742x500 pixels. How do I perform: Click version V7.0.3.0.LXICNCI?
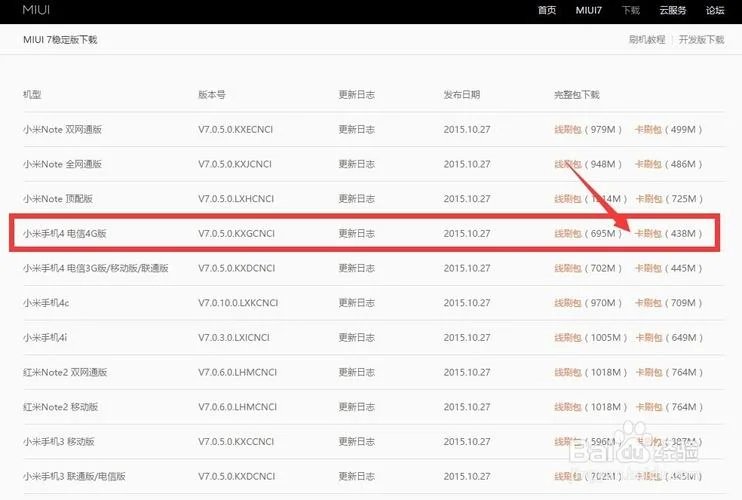pyautogui.click(x=234, y=338)
